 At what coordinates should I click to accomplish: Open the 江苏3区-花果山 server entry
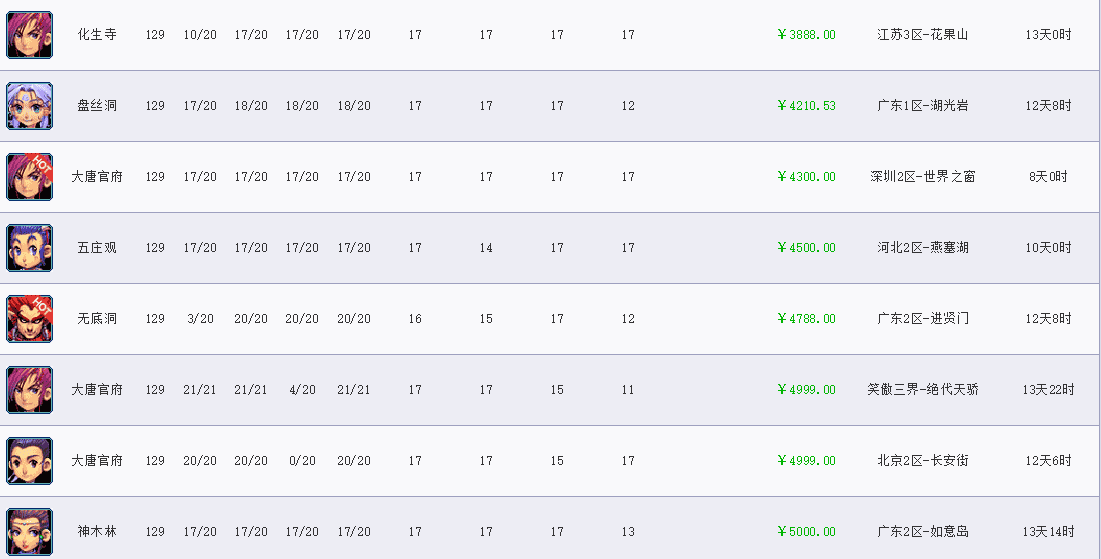(x=923, y=34)
